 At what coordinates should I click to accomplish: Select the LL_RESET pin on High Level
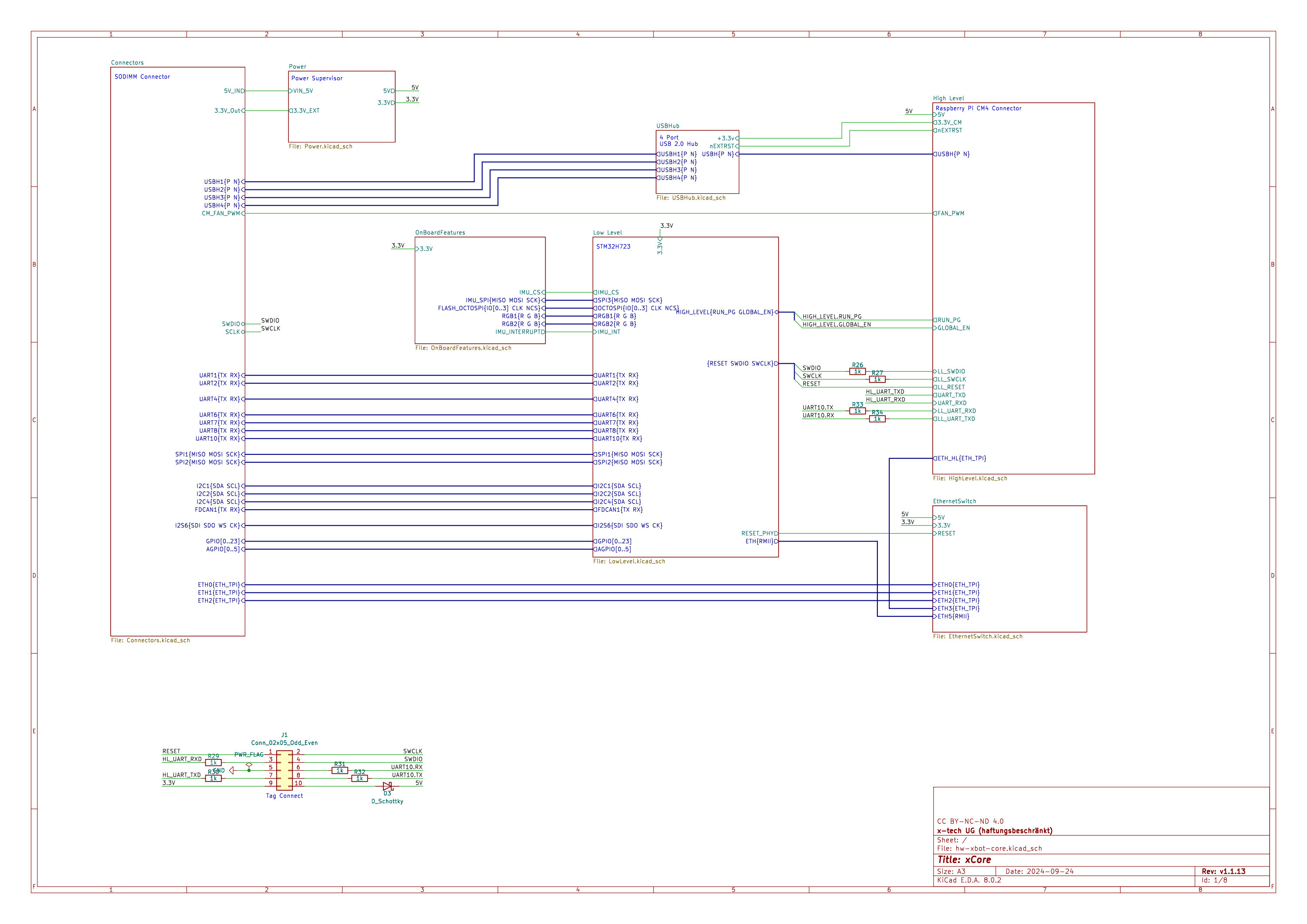[x=949, y=387]
